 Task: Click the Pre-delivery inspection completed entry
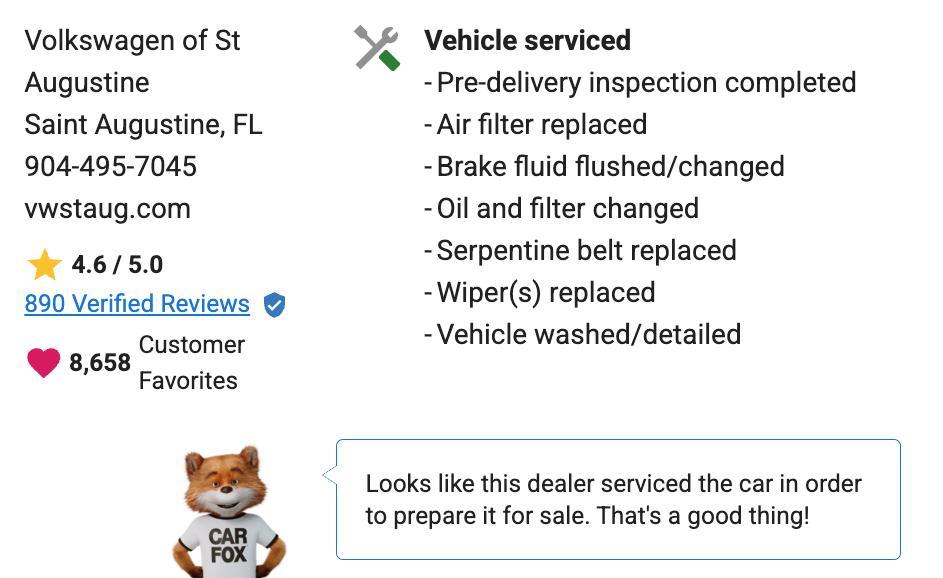coord(646,82)
